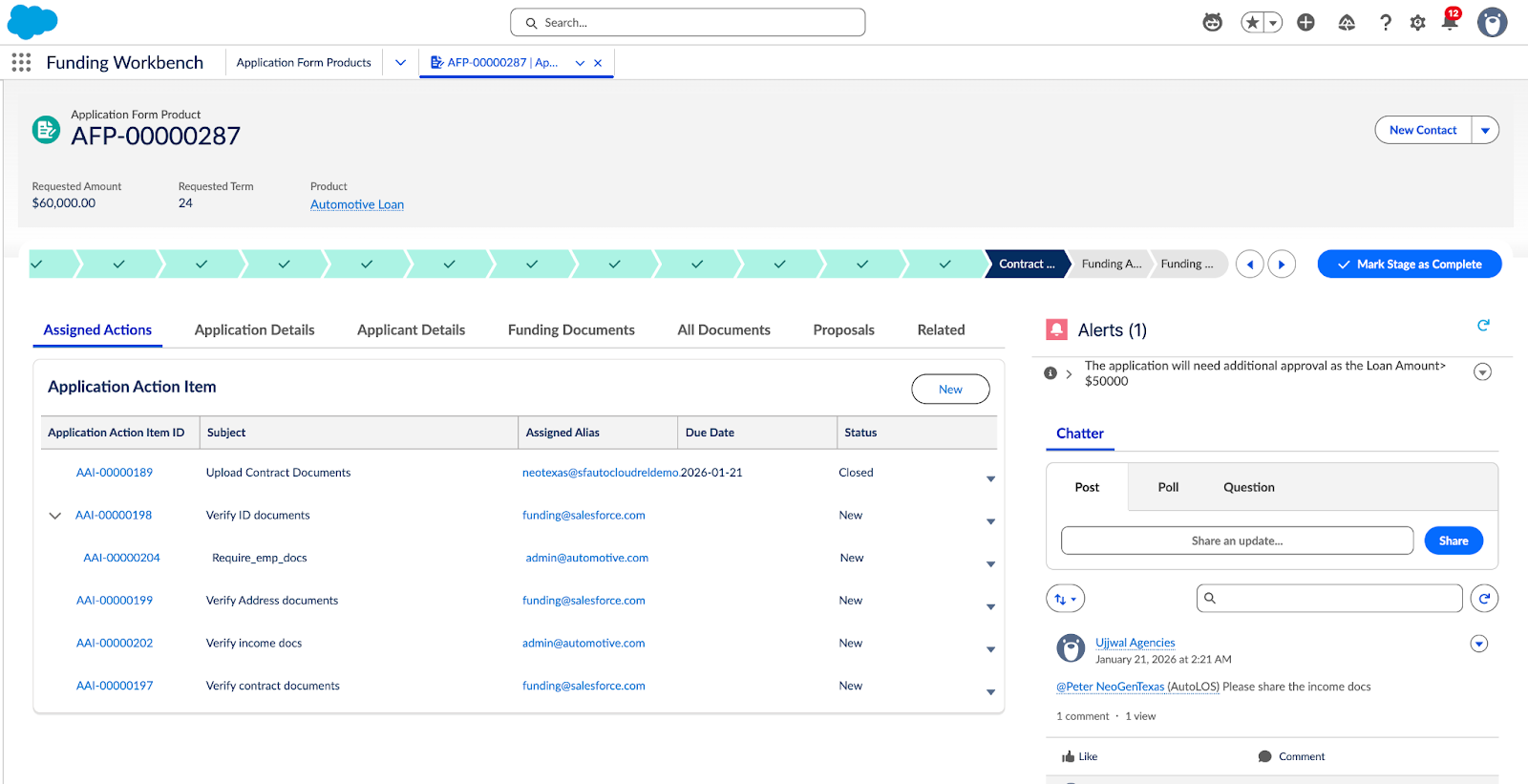Refresh the Alerts panel

(x=1483, y=326)
